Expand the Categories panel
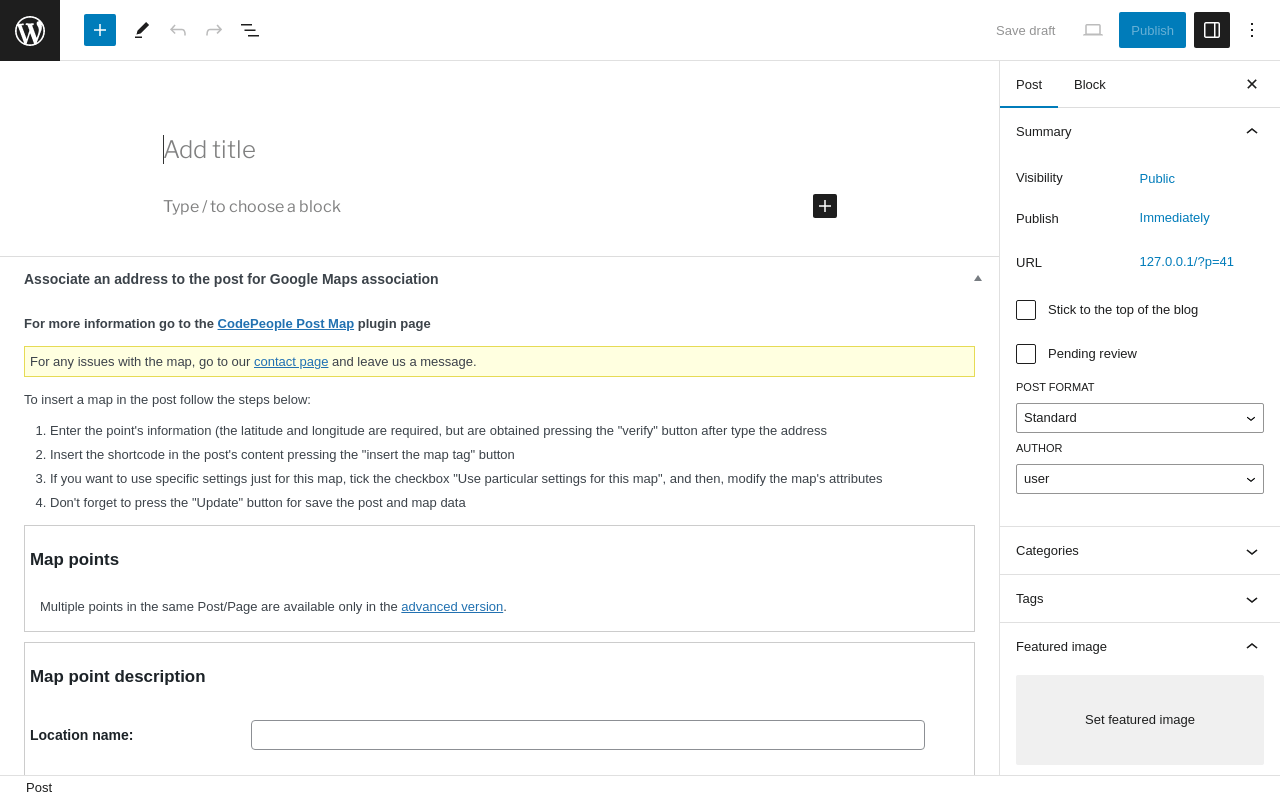 click(x=1140, y=551)
